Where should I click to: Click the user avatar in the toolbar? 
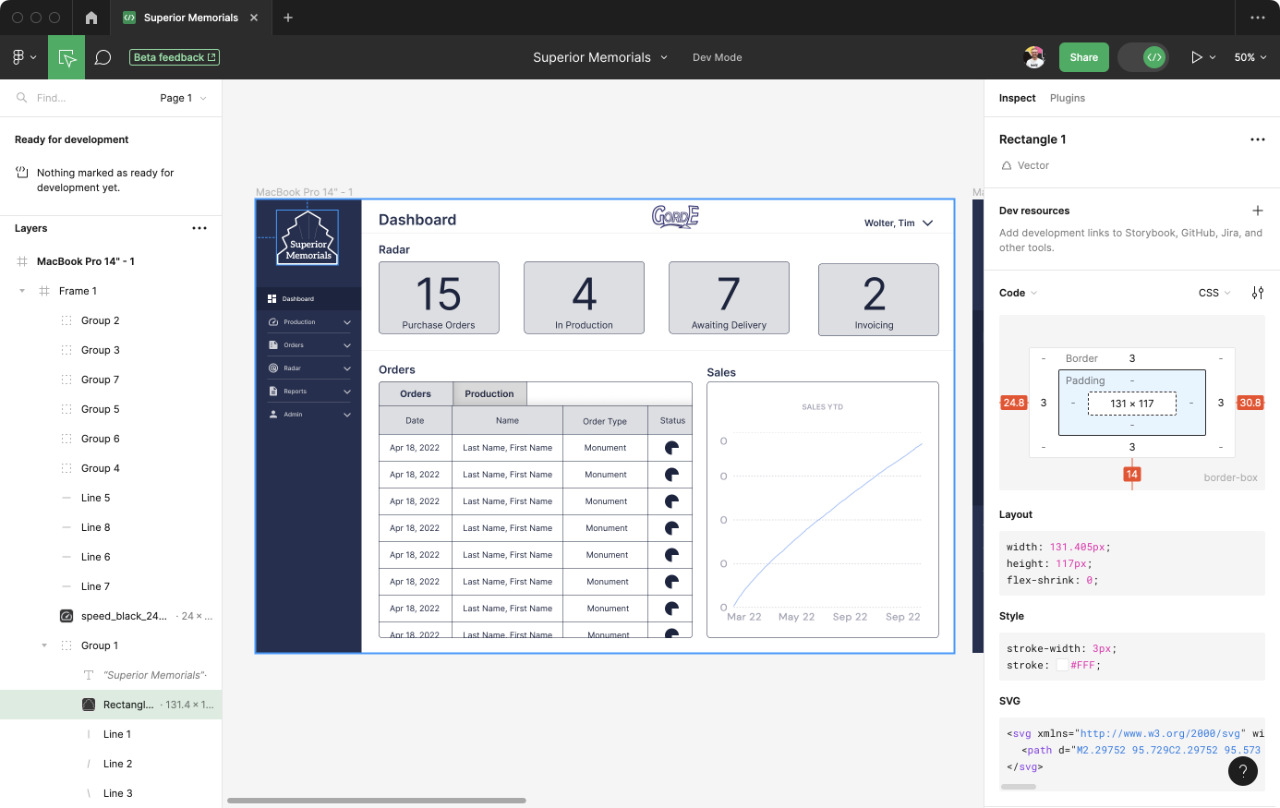pyautogui.click(x=1035, y=57)
